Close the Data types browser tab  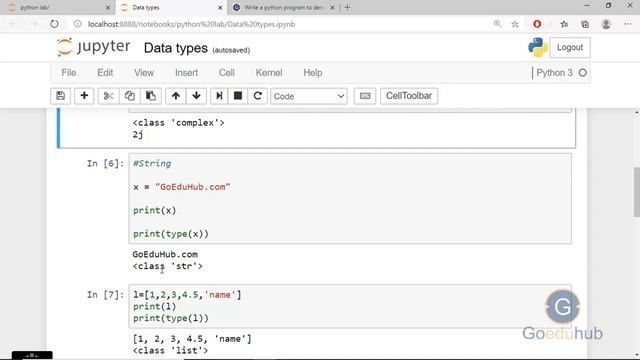tap(220, 7)
